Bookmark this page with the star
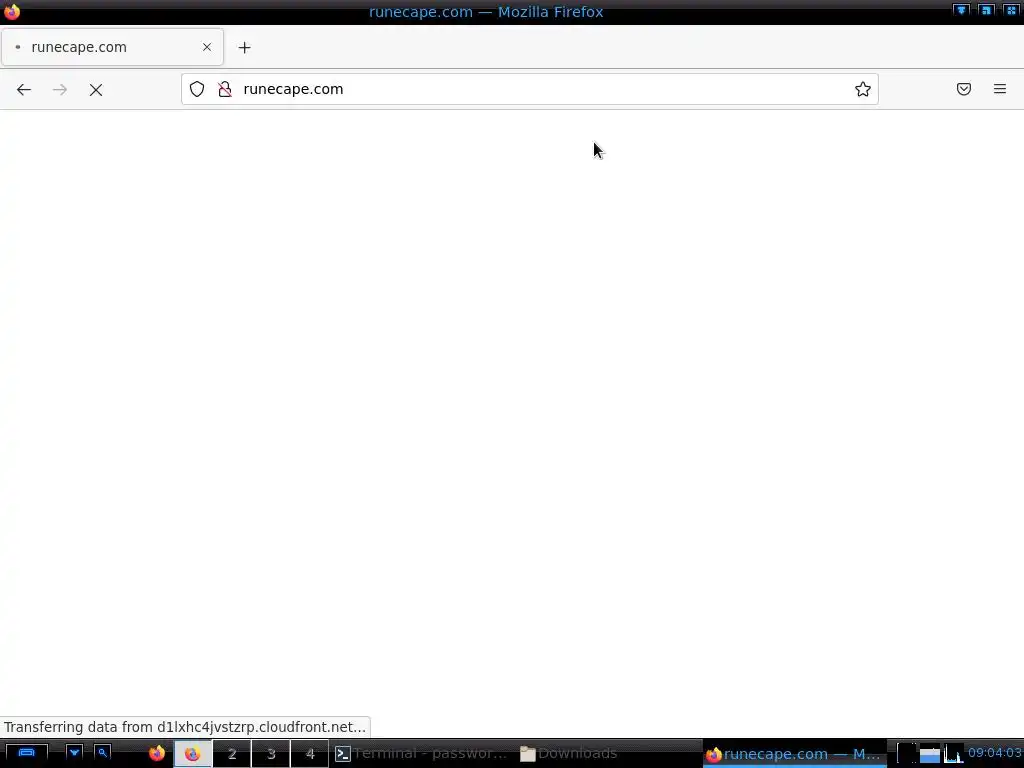The width and height of the screenshot is (1024, 768). click(x=863, y=89)
